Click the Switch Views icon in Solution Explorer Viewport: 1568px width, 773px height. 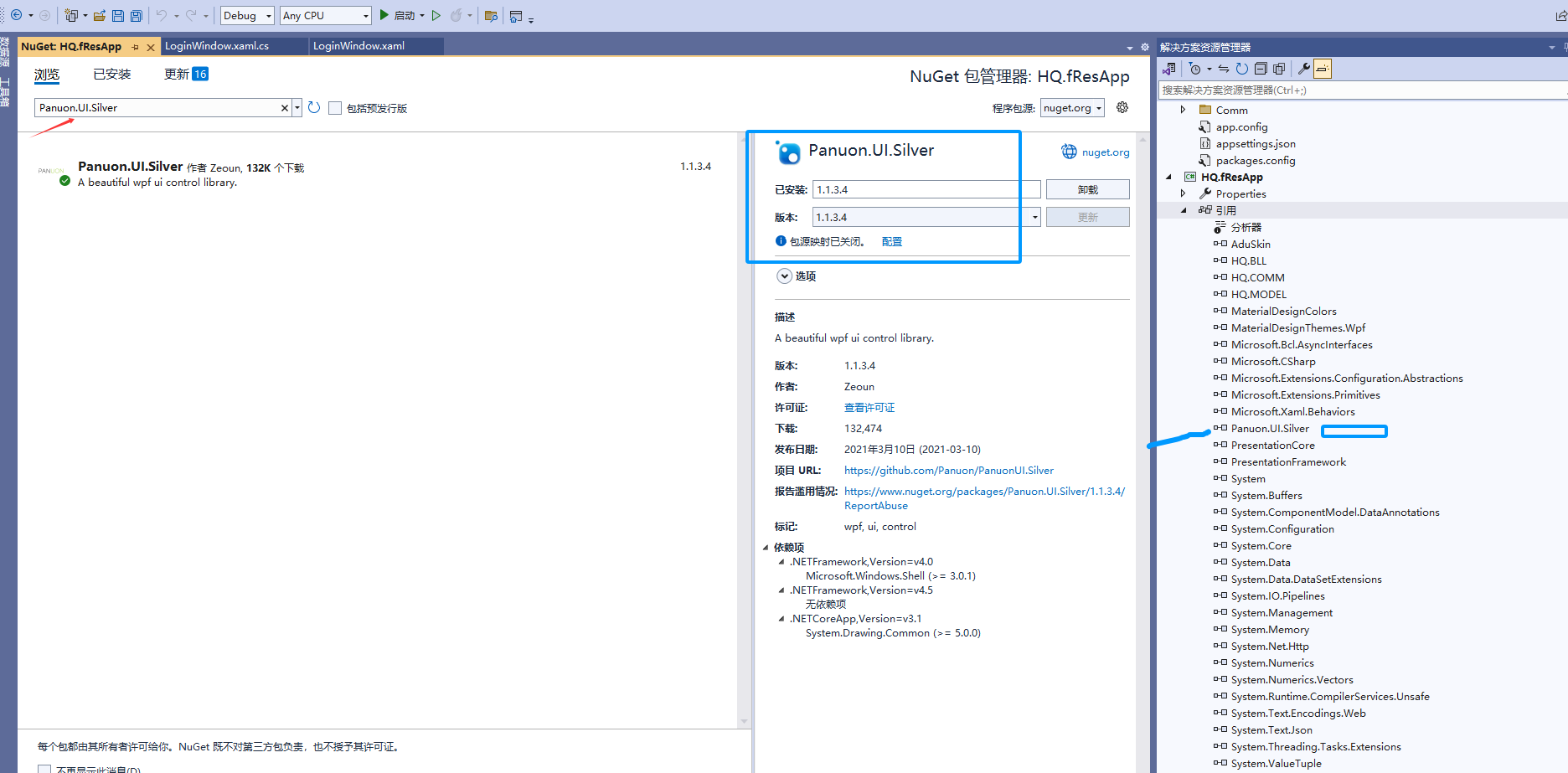click(x=1169, y=69)
